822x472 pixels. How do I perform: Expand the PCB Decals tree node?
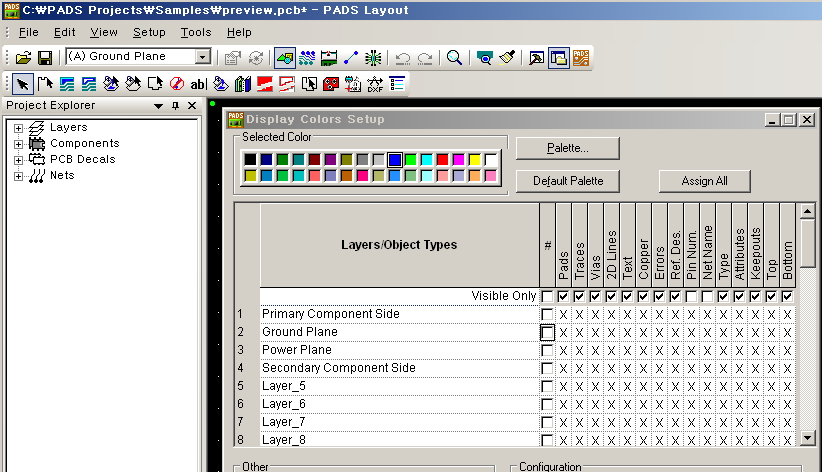click(x=18, y=160)
